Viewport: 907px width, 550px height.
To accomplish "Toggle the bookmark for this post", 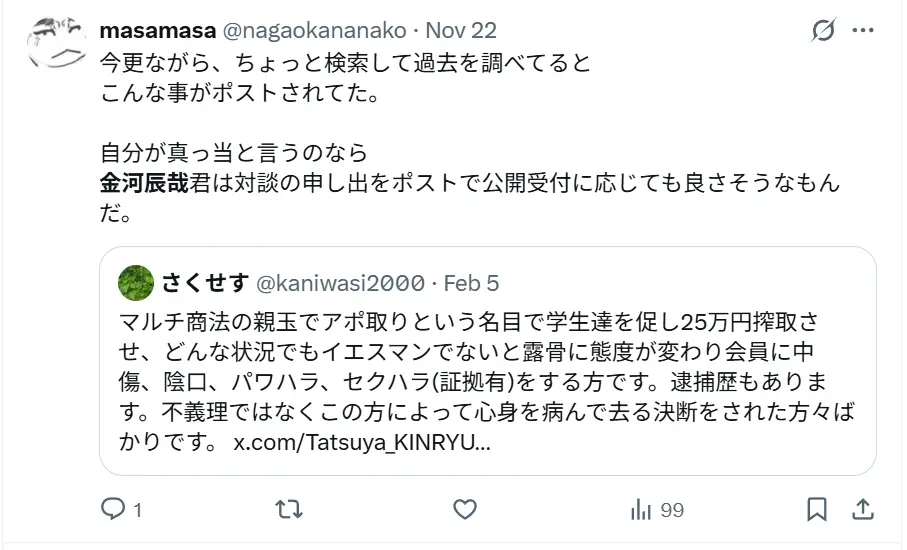I will coord(817,510).
